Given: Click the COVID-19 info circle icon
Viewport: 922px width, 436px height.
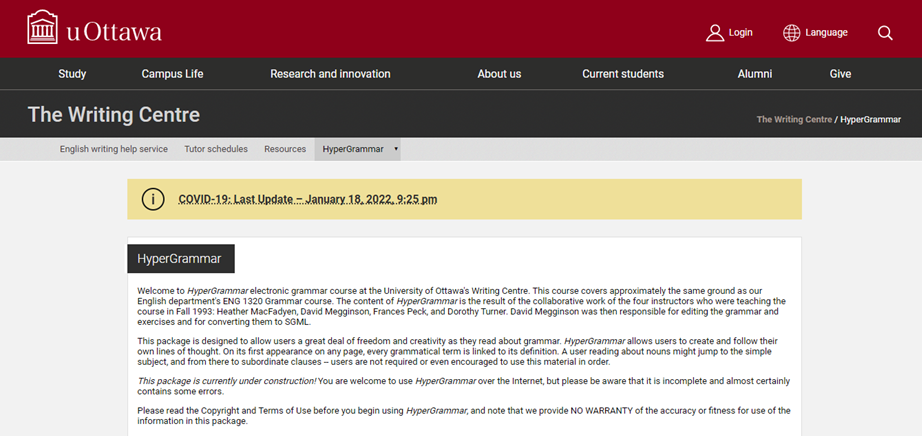Looking at the screenshot, I should 152,199.
